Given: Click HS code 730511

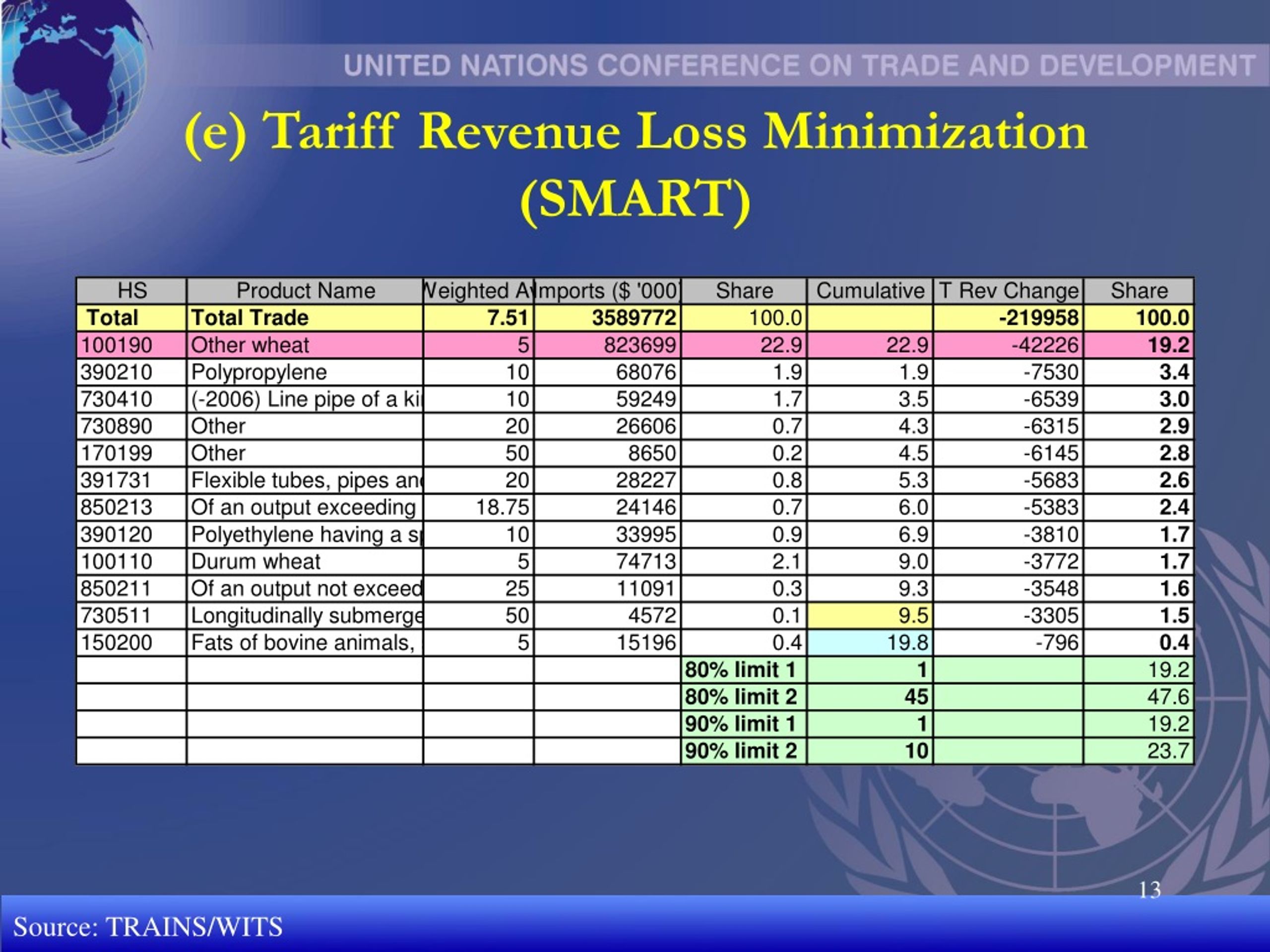Looking at the screenshot, I should click(x=131, y=615).
